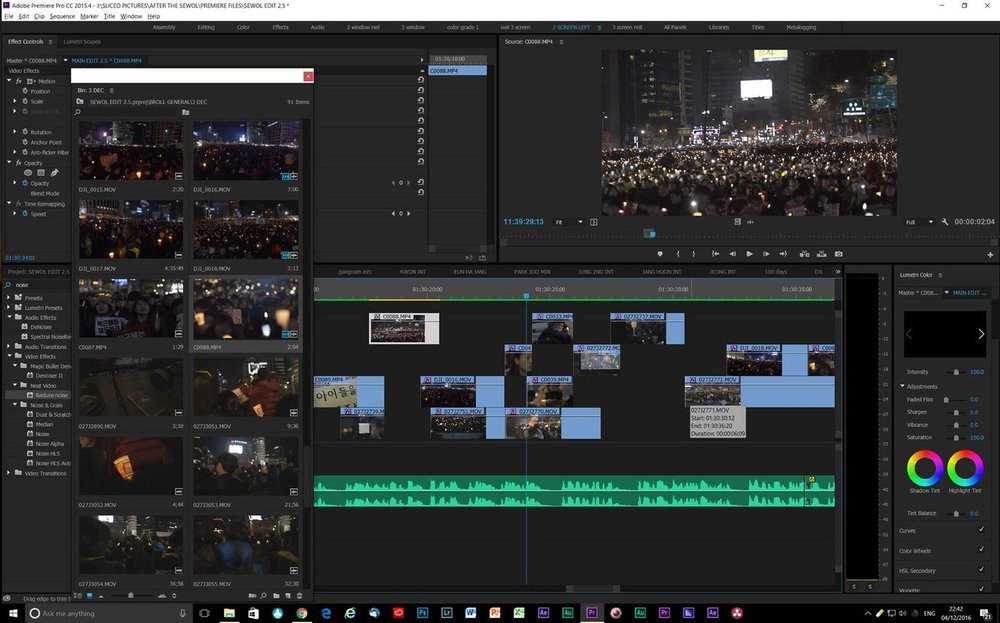Expand the Presets folder in Effects panel

[x=9, y=298]
